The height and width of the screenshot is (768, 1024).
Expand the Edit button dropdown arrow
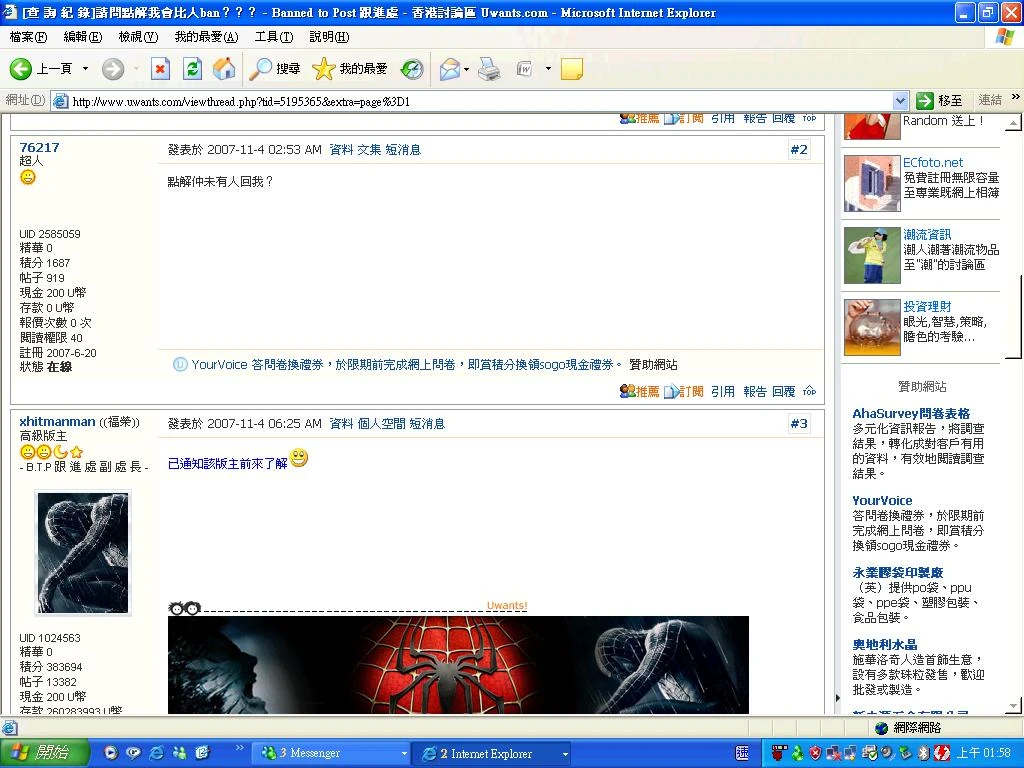pos(548,69)
